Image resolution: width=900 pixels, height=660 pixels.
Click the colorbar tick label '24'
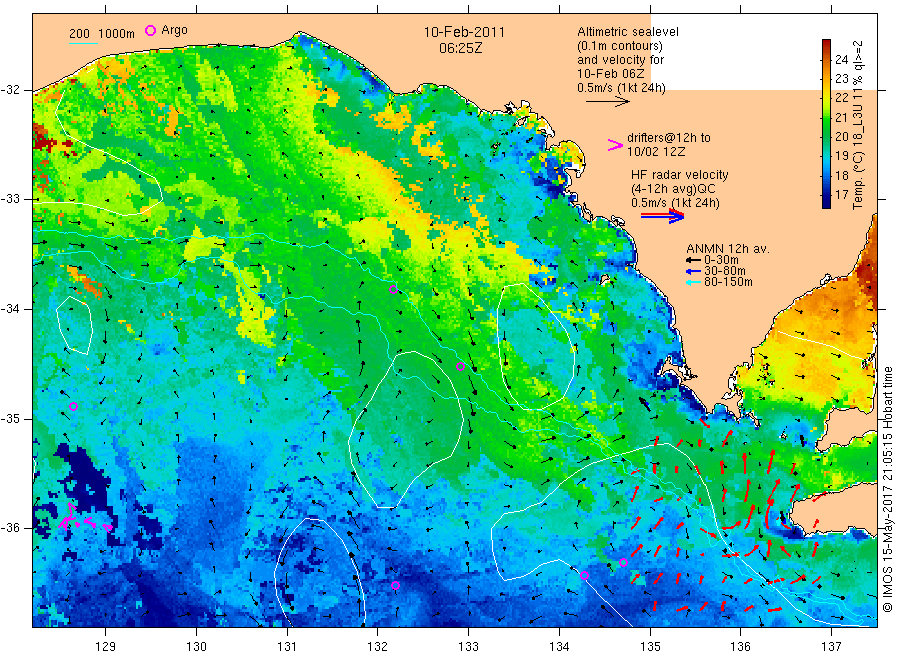click(841, 60)
